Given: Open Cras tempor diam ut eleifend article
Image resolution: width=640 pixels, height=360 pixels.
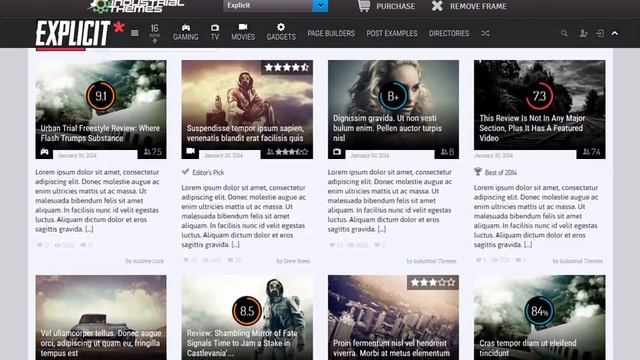Looking at the screenshot, I should point(527,348).
